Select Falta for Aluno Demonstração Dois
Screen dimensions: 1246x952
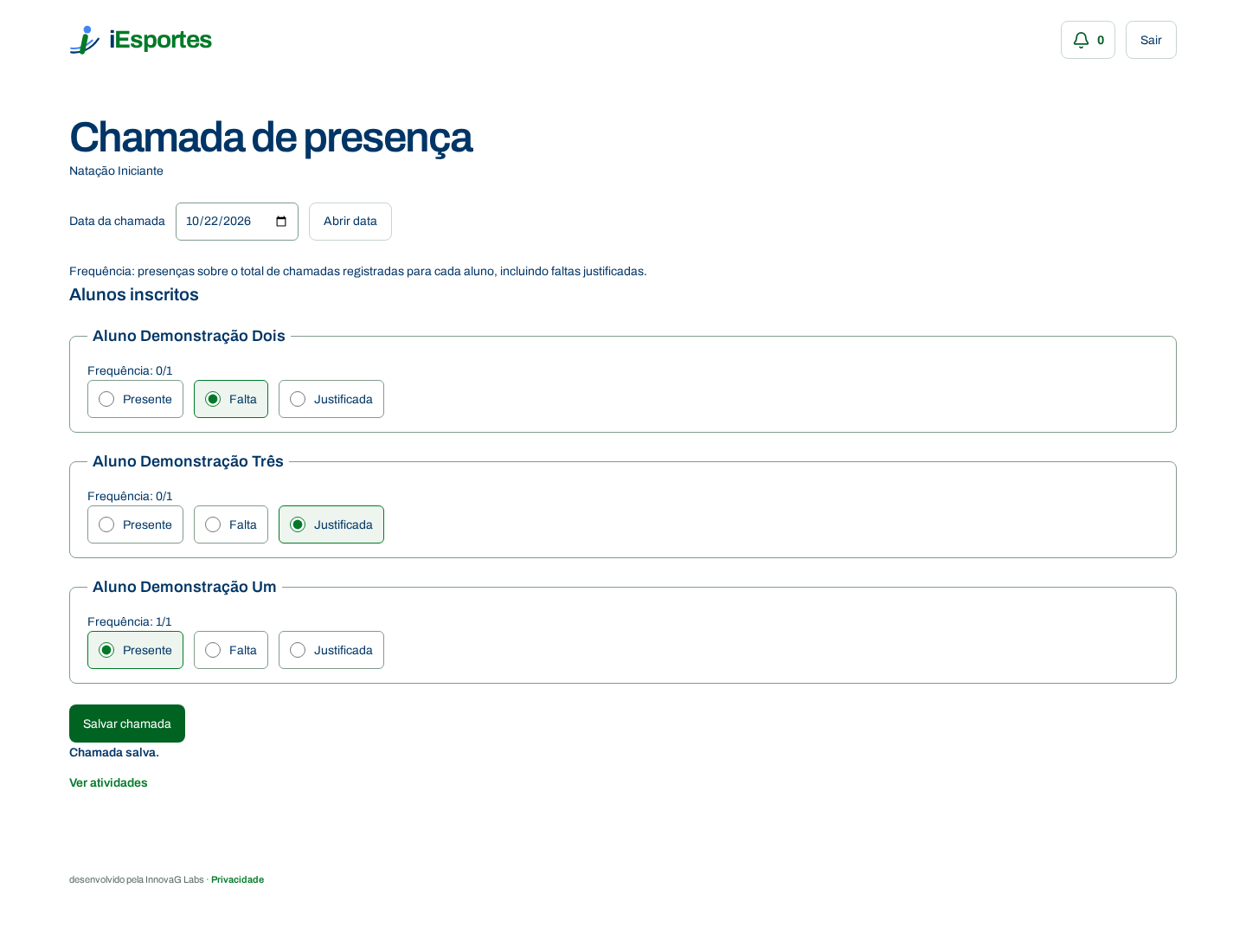(x=231, y=399)
